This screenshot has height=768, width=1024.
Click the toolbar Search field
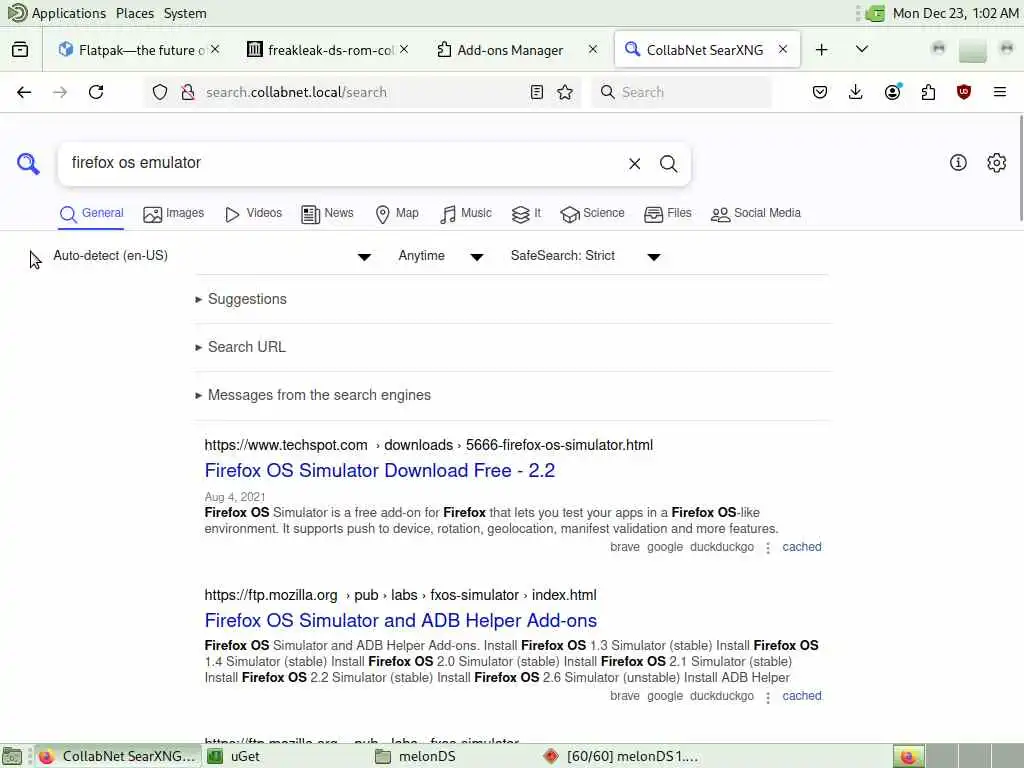(681, 92)
